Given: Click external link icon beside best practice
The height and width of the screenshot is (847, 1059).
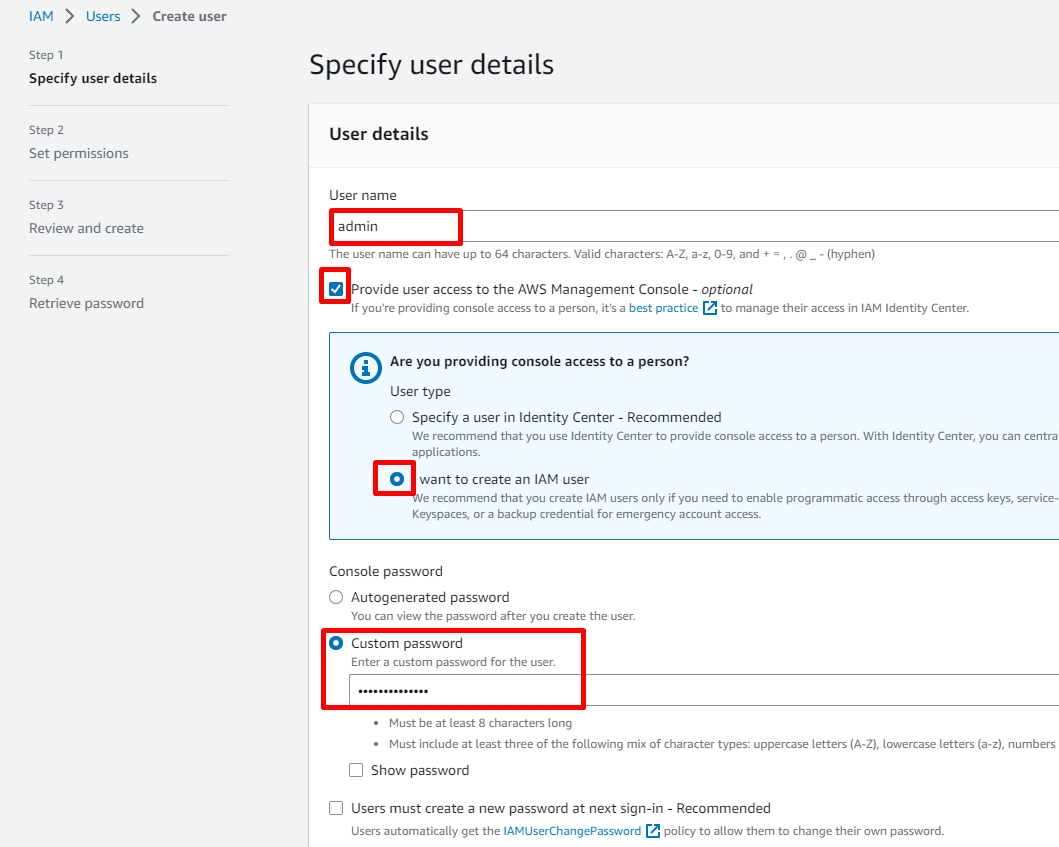Looking at the screenshot, I should tap(710, 308).
